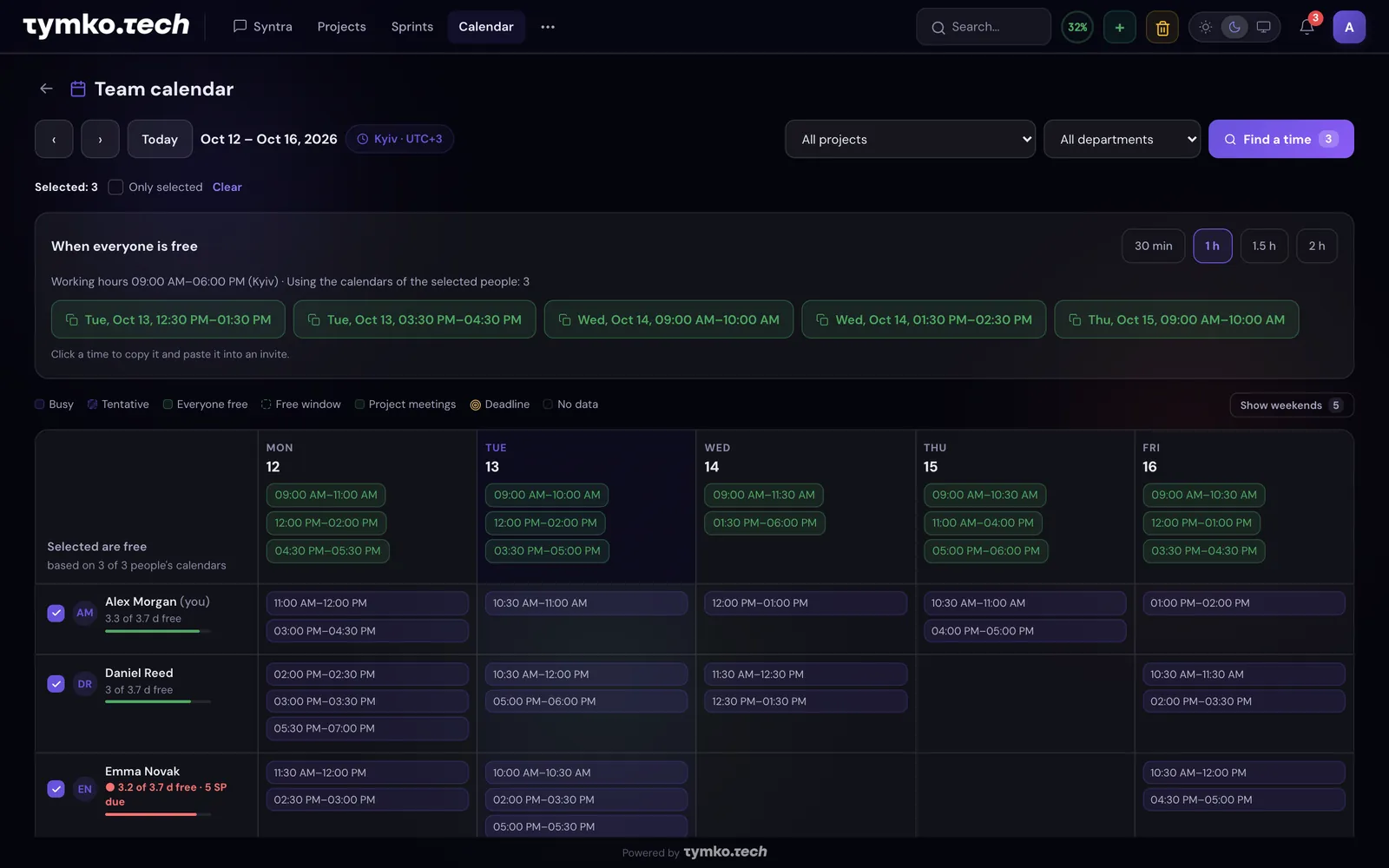Viewport: 1389px width, 868px height.
Task: Click the tymko.tech logo
Action: click(x=106, y=26)
